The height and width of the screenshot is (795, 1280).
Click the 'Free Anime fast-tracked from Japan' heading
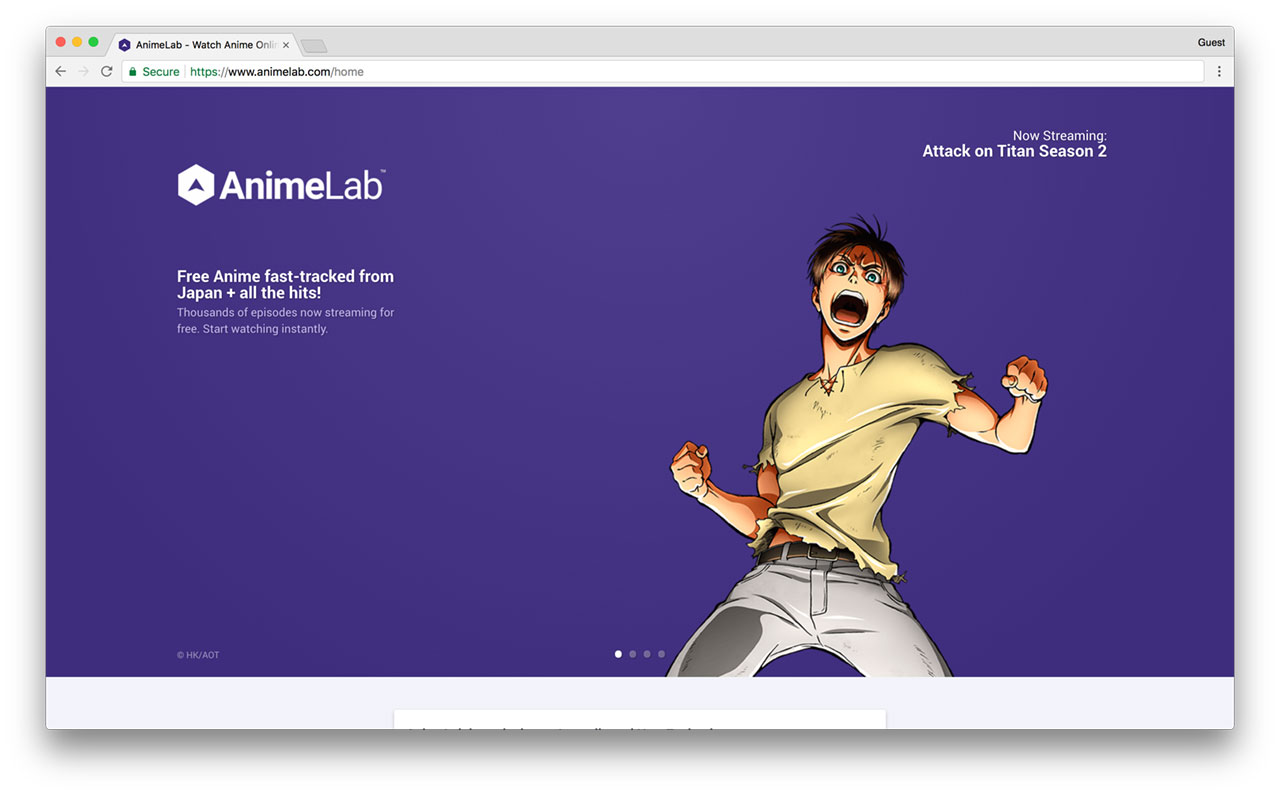tap(285, 284)
